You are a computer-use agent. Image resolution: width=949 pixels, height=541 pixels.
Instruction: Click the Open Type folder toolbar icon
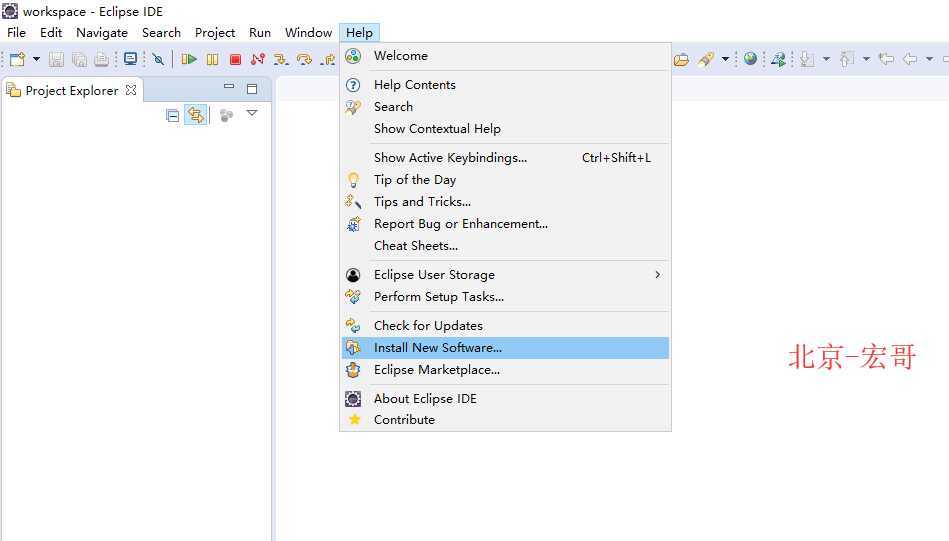[681, 59]
